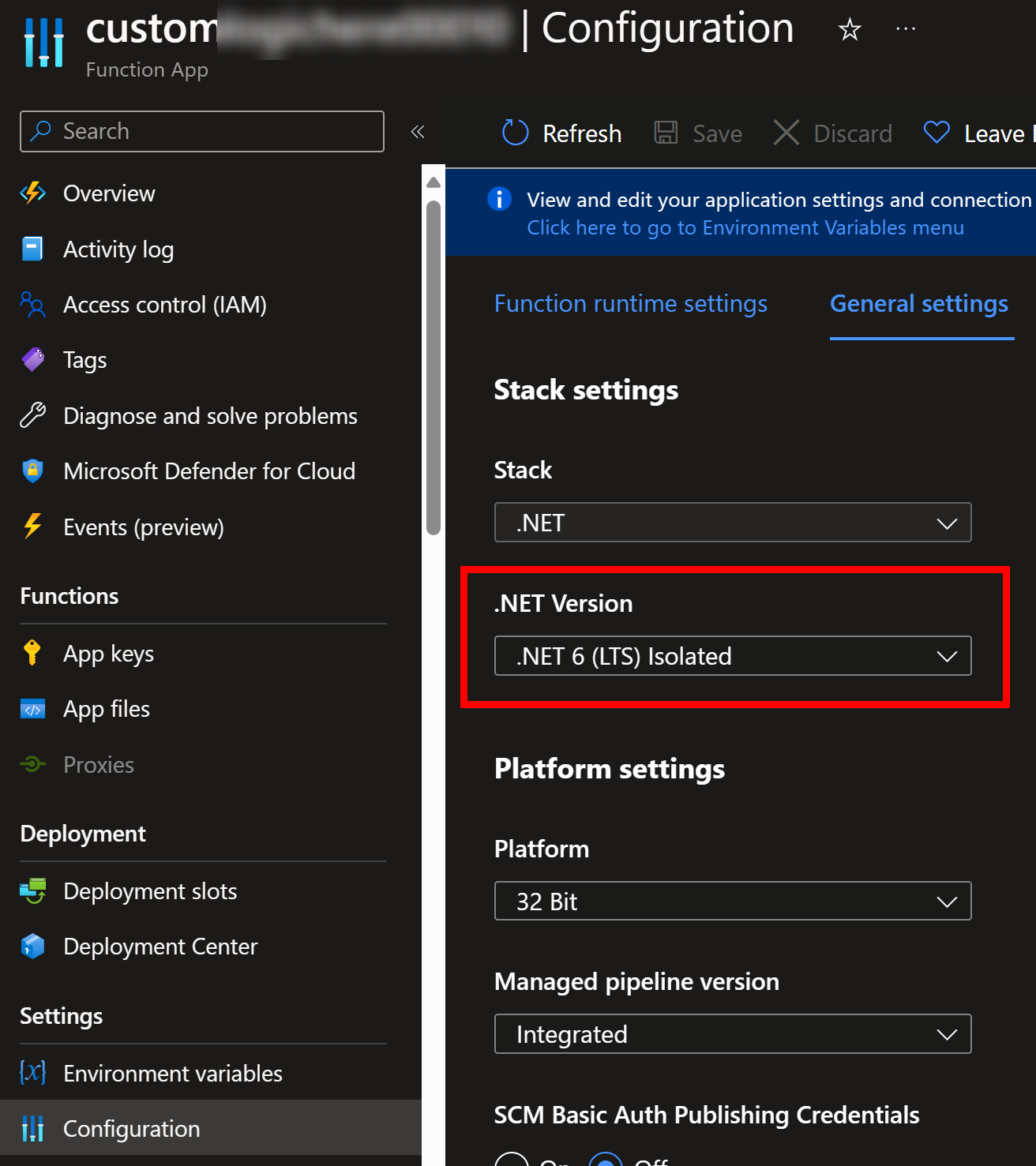Click the Deployment slots icon
Screen dimensions: 1036x1166
(32, 890)
